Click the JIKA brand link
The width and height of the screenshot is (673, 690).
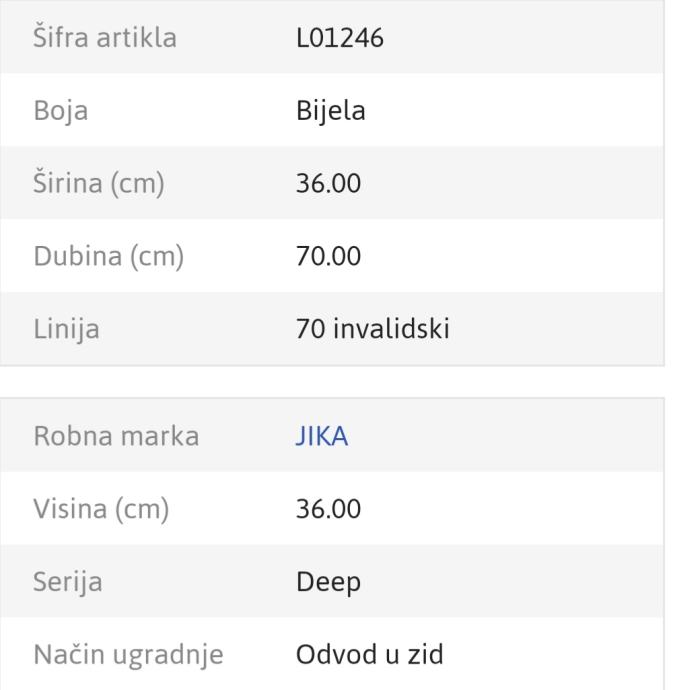[321, 437]
